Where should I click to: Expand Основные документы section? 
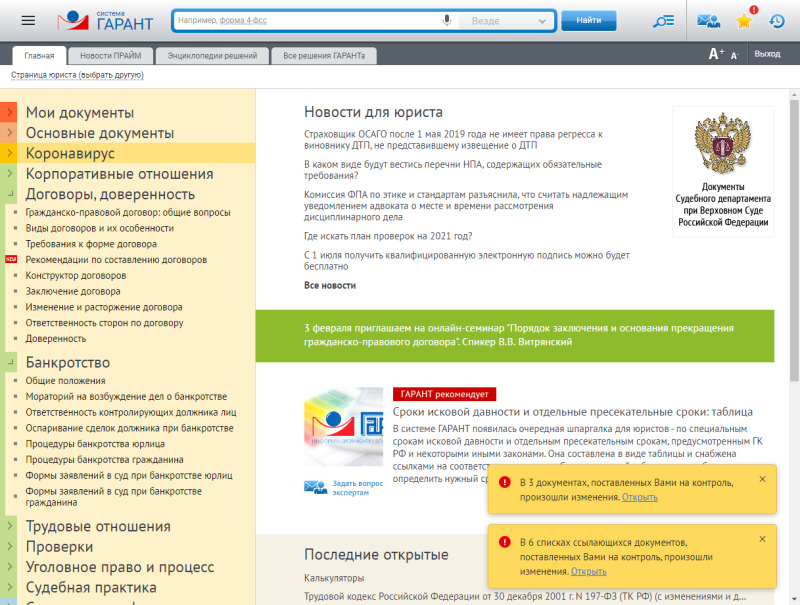(x=9, y=133)
